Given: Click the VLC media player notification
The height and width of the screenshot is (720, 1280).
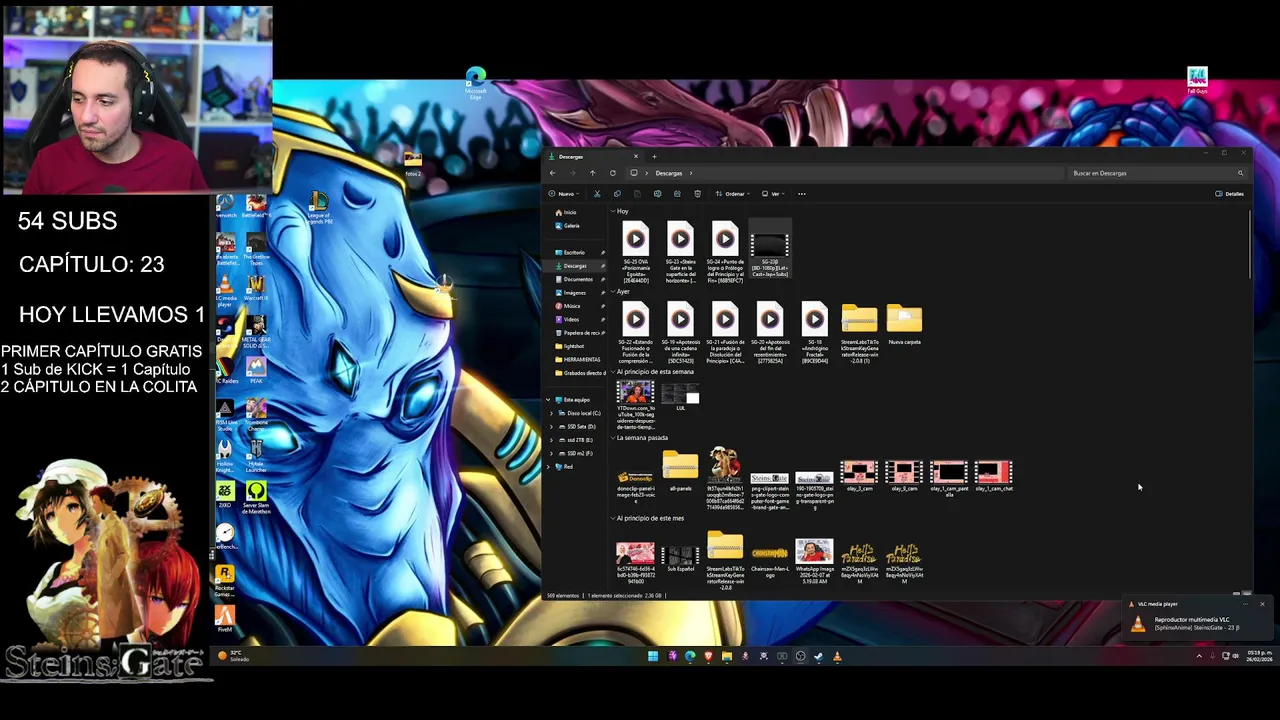Looking at the screenshot, I should point(1197,620).
